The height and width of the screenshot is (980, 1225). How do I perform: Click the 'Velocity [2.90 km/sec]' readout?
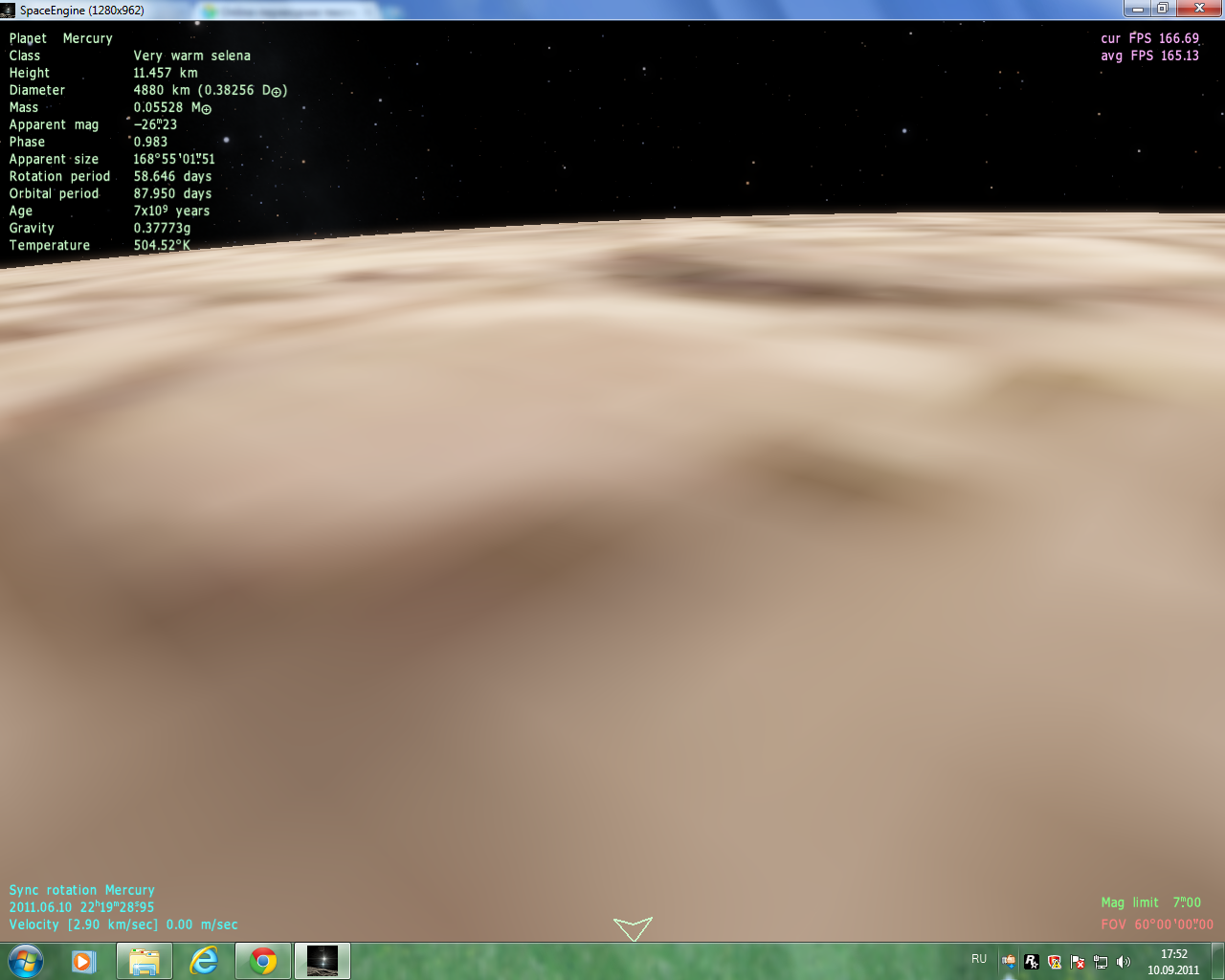coord(122,924)
